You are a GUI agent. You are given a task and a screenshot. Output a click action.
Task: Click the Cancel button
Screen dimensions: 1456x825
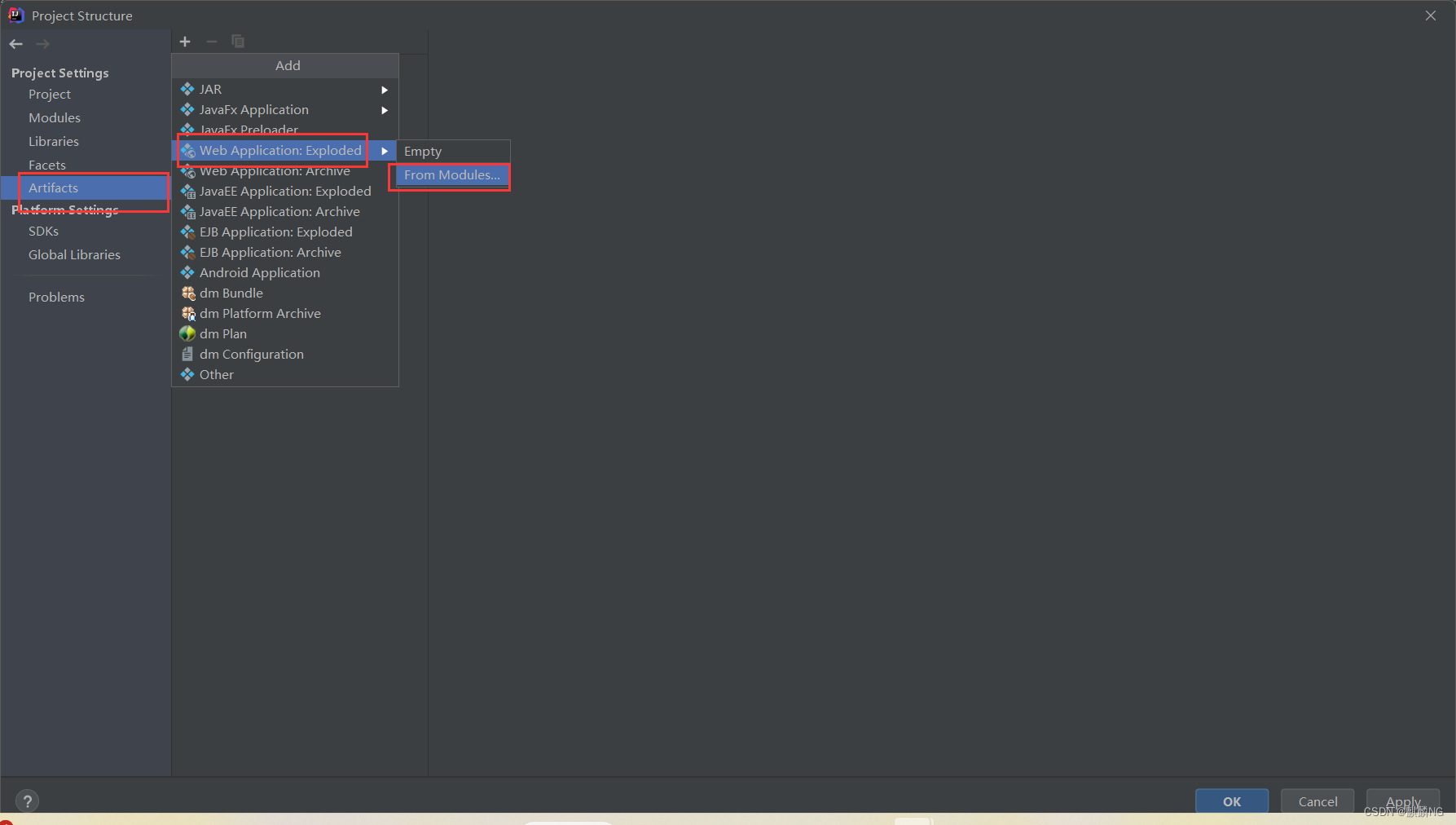(1317, 801)
